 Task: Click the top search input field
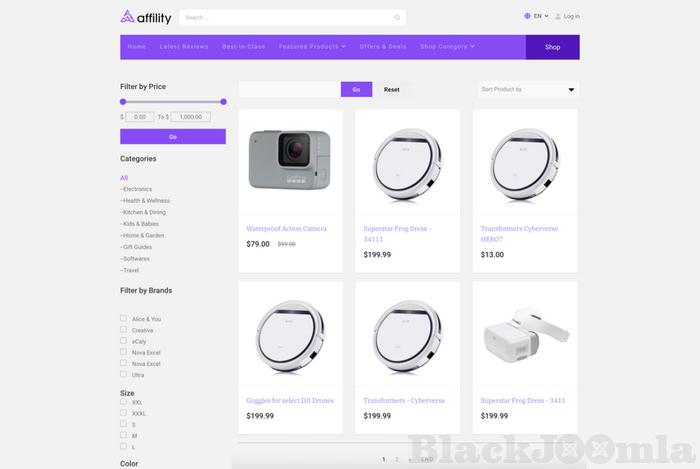[292, 18]
